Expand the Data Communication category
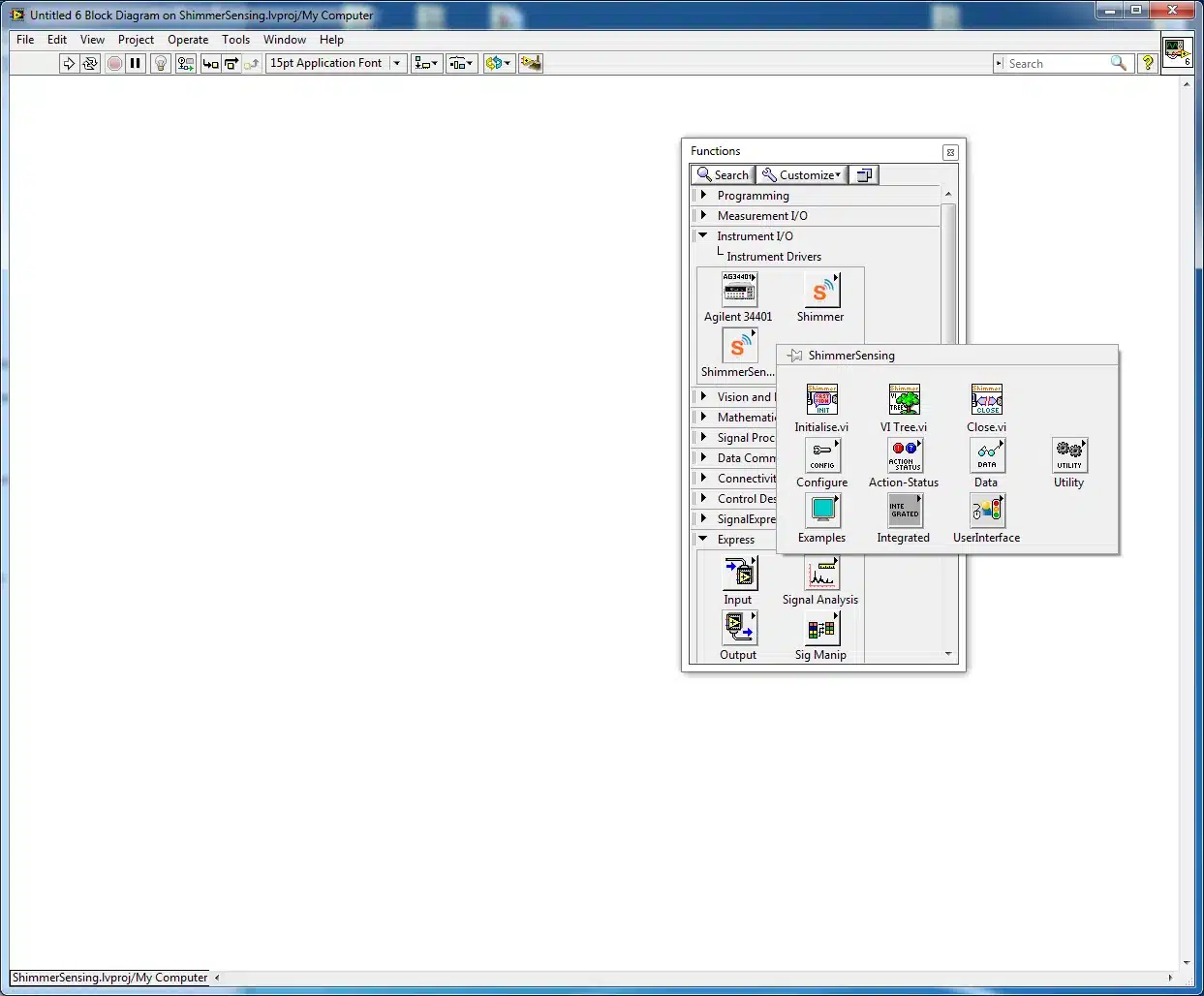1204x996 pixels. [704, 458]
